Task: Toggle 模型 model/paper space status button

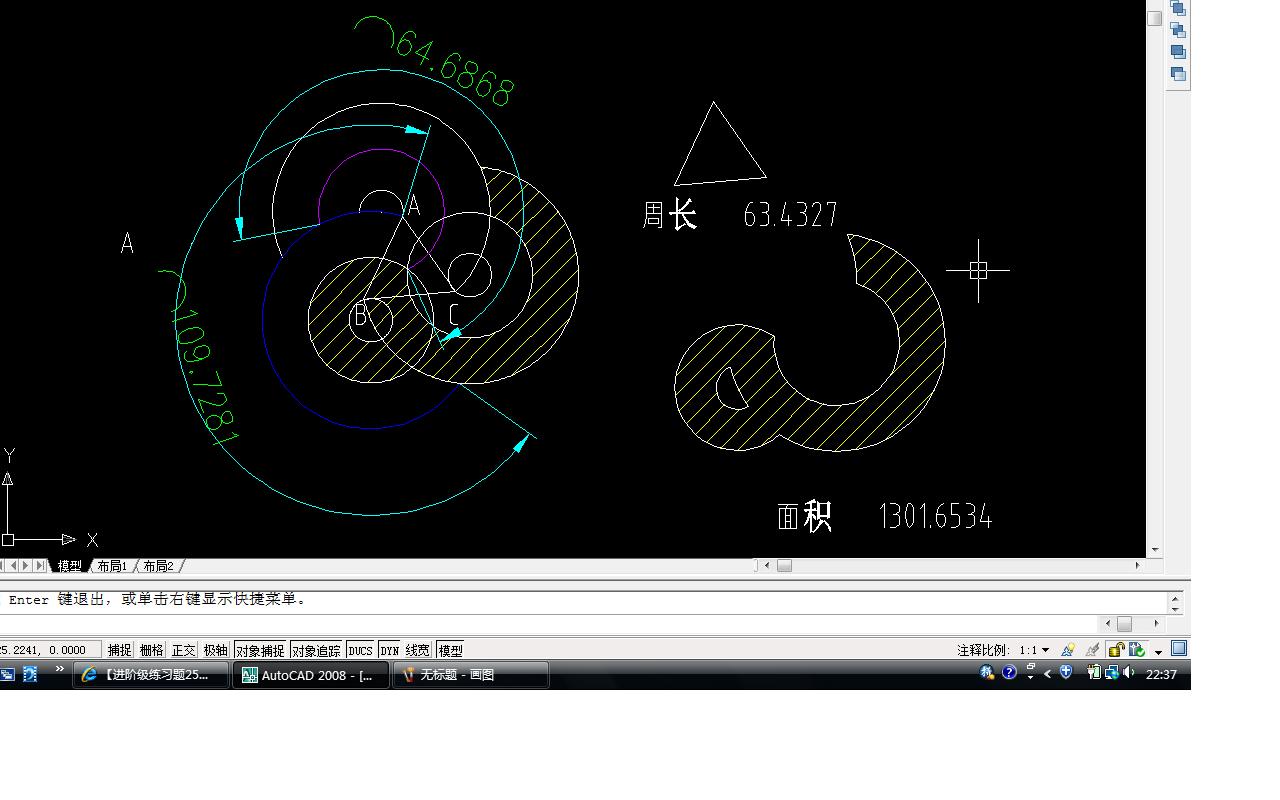Action: point(450,650)
